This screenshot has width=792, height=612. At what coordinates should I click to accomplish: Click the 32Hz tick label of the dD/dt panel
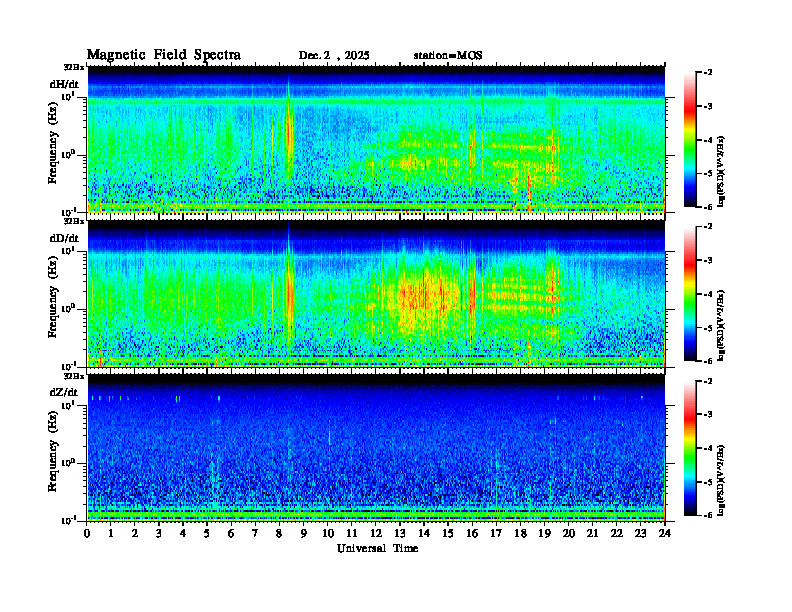coord(74,222)
